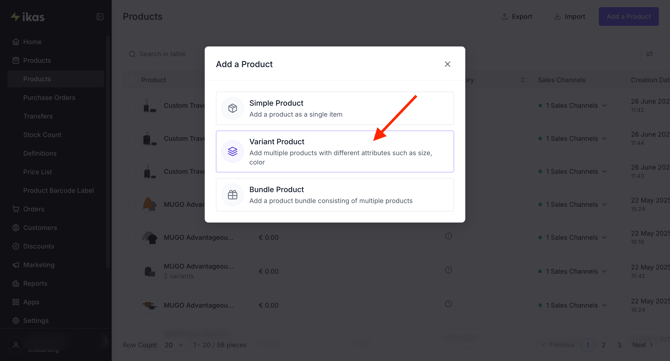Expand the last row's Sales Channels dropdown
The image size is (670, 361).
click(605, 305)
